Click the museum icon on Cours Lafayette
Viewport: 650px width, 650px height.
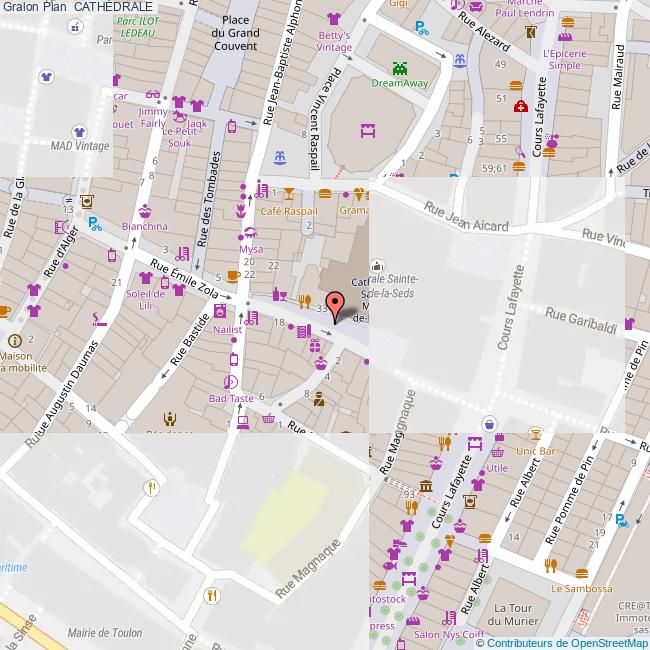[427, 487]
